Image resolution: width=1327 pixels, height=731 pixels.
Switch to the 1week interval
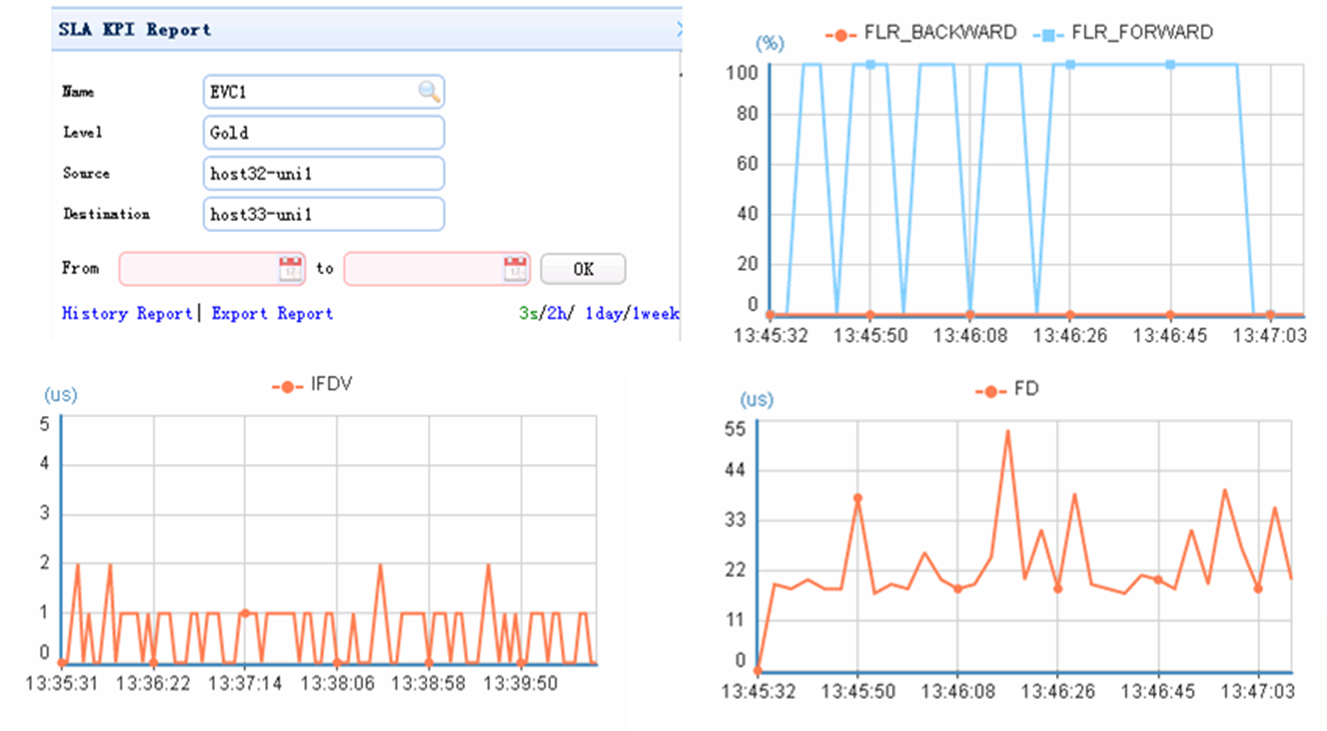pos(655,313)
